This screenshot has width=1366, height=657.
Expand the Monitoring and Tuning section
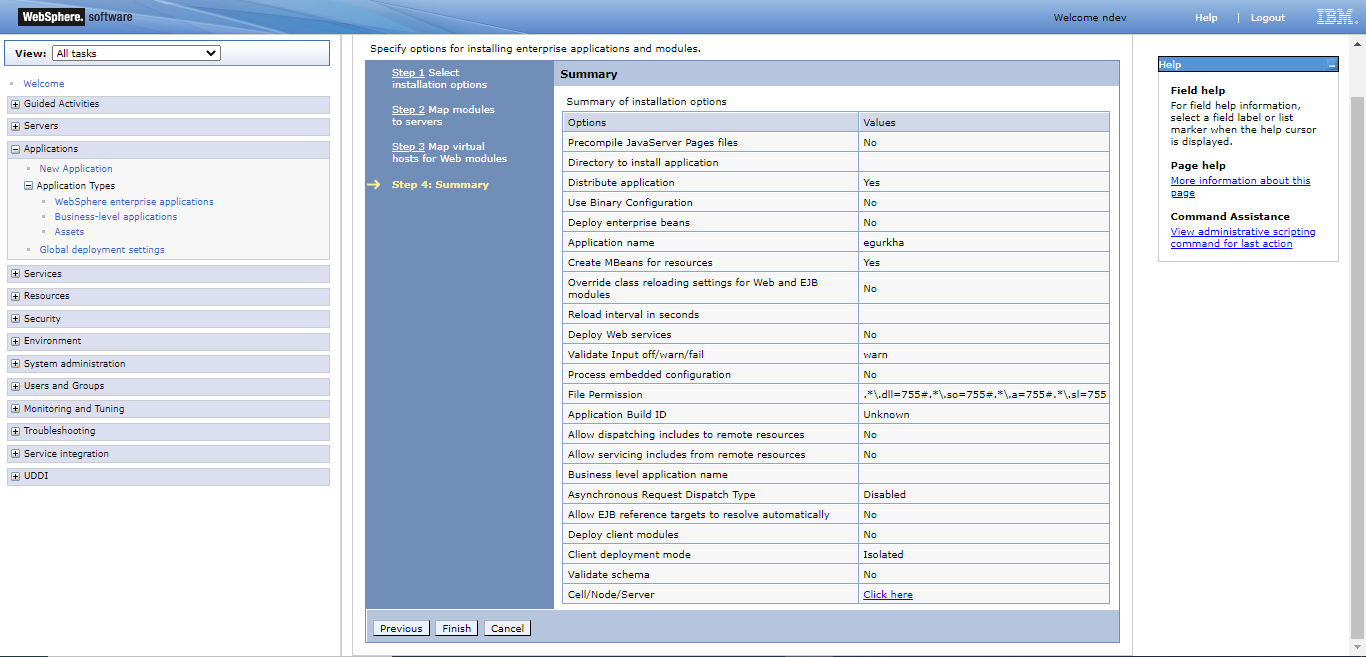tap(15, 409)
